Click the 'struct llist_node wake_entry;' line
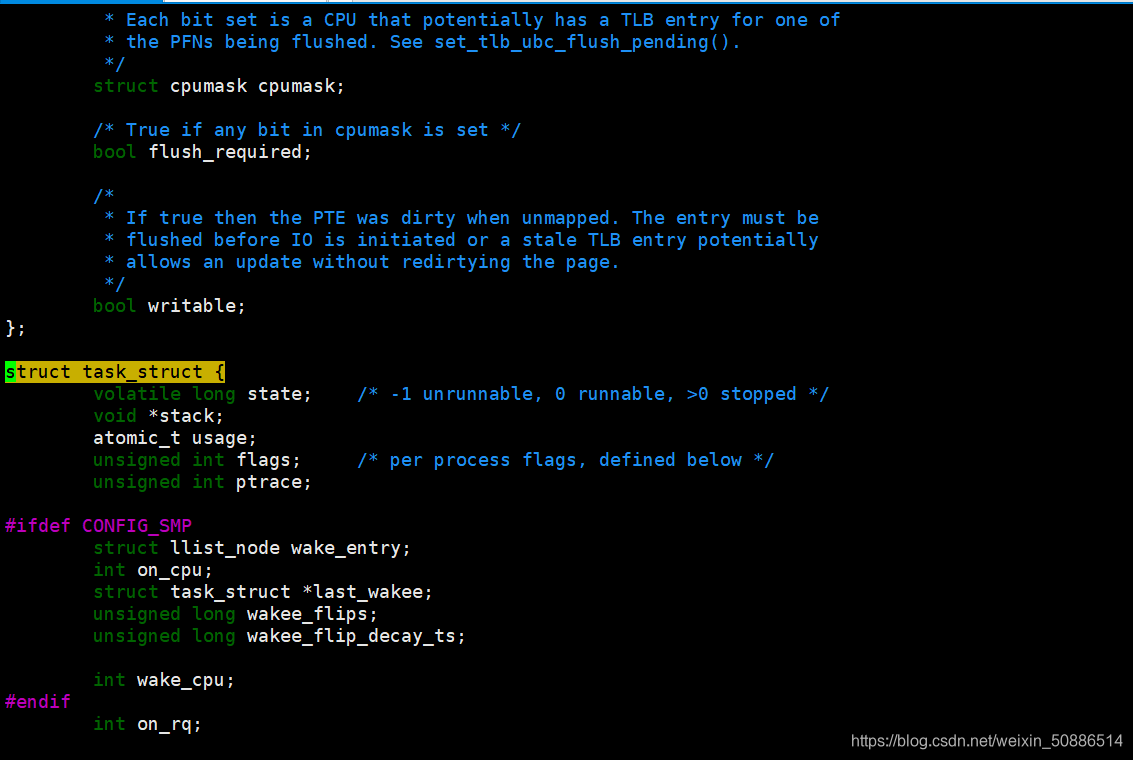The image size is (1133, 760). 252,548
